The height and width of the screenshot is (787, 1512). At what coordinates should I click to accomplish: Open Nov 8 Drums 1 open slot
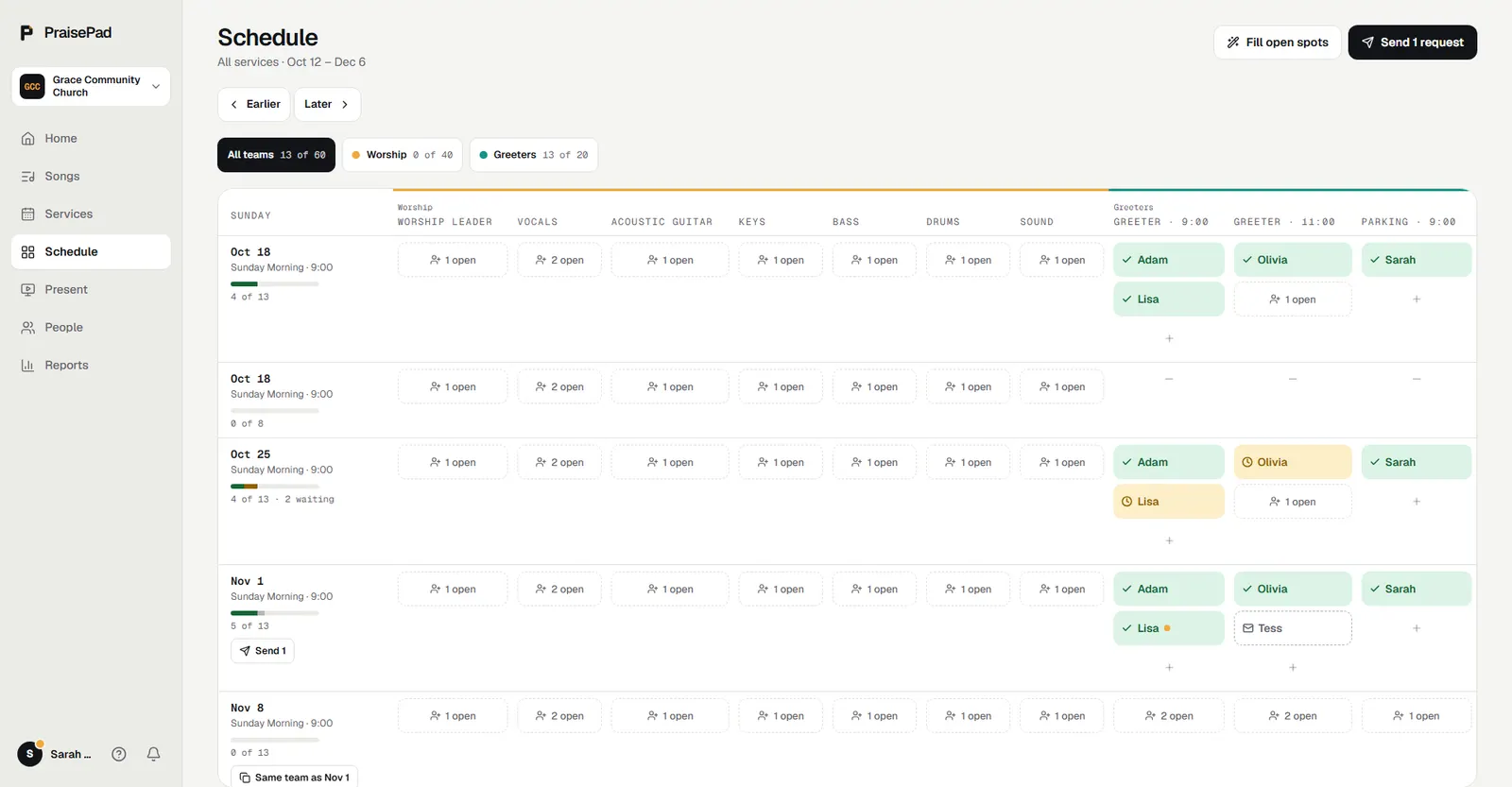[969, 716]
